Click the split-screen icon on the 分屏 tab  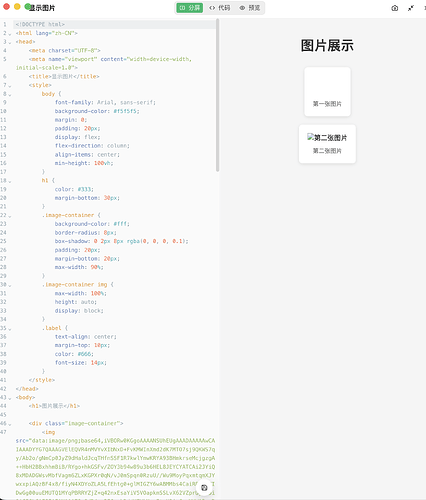point(182,8)
